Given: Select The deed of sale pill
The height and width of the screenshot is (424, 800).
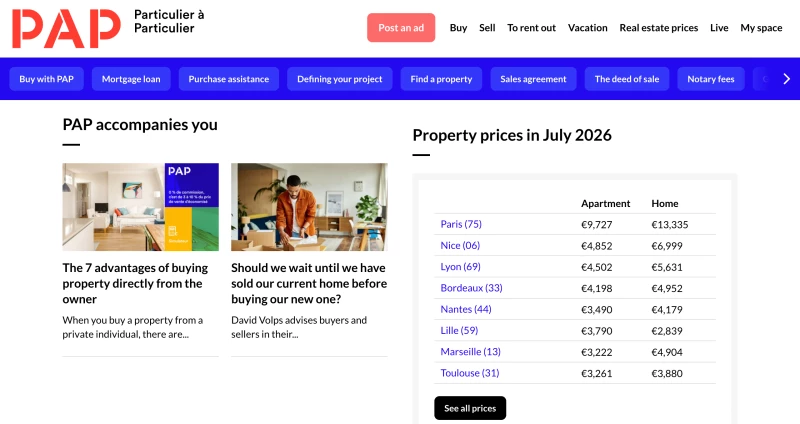Looking at the screenshot, I should (x=627, y=79).
